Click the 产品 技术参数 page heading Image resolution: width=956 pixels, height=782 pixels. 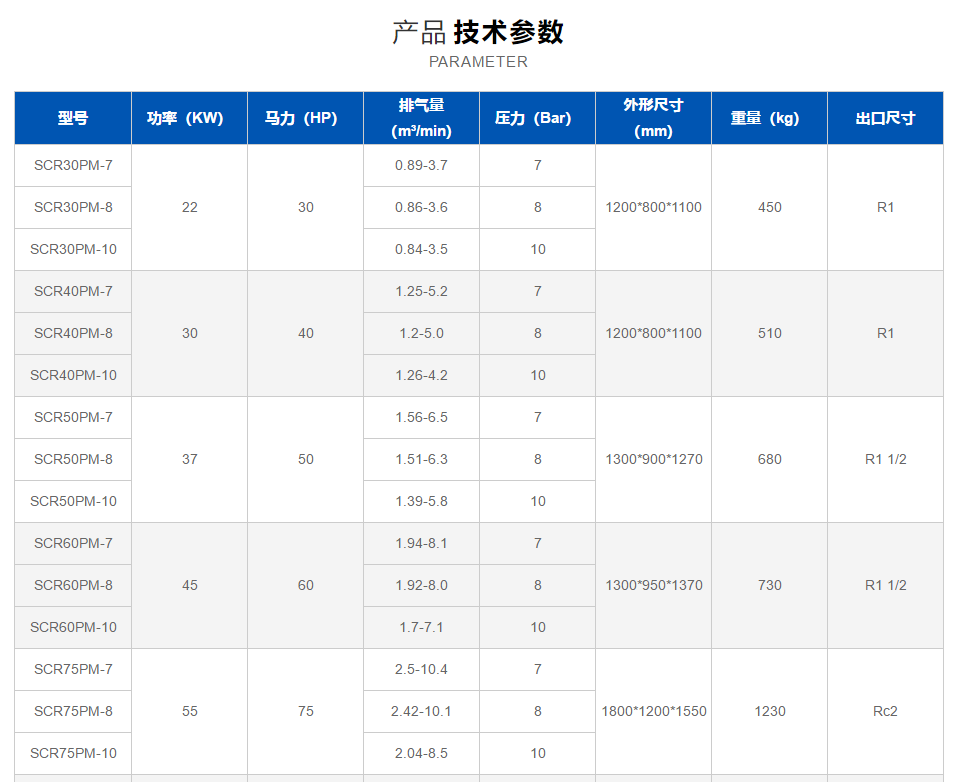coord(478,32)
